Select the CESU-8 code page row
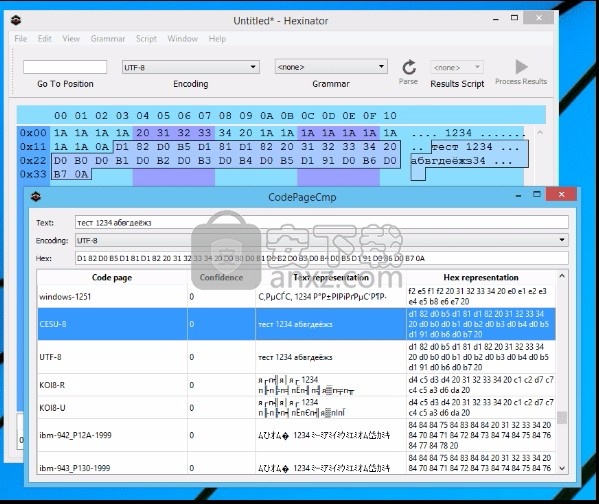This screenshot has height=504, width=599. pyautogui.click(x=296, y=324)
